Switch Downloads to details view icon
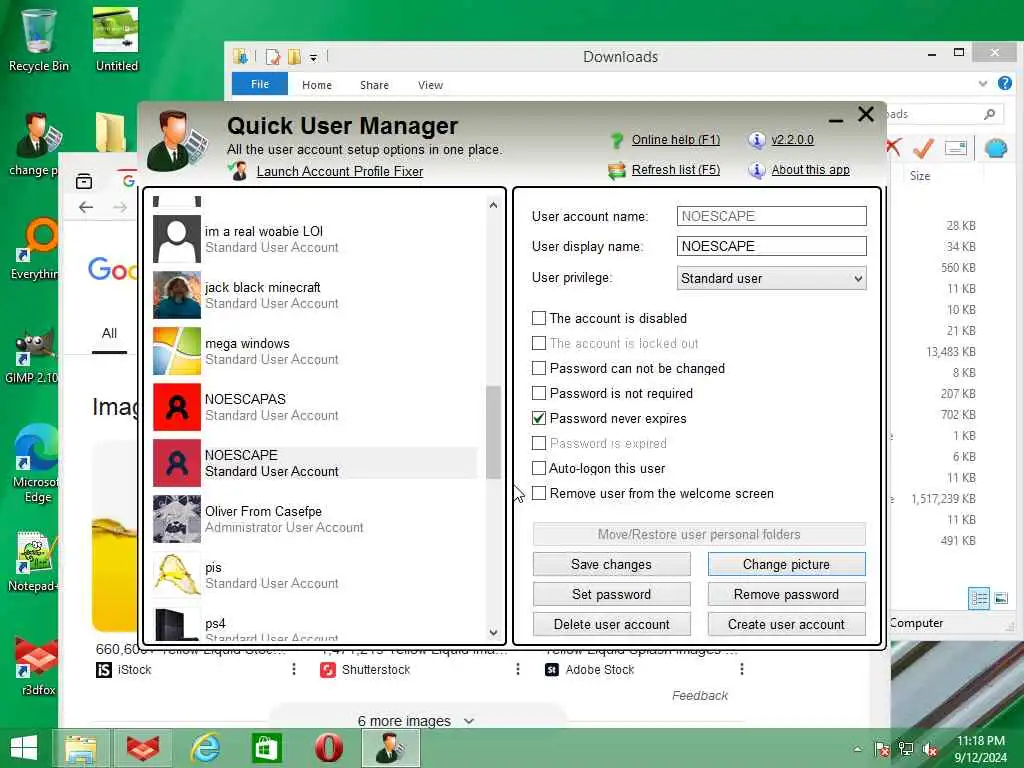This screenshot has height=768, width=1024. [979, 598]
